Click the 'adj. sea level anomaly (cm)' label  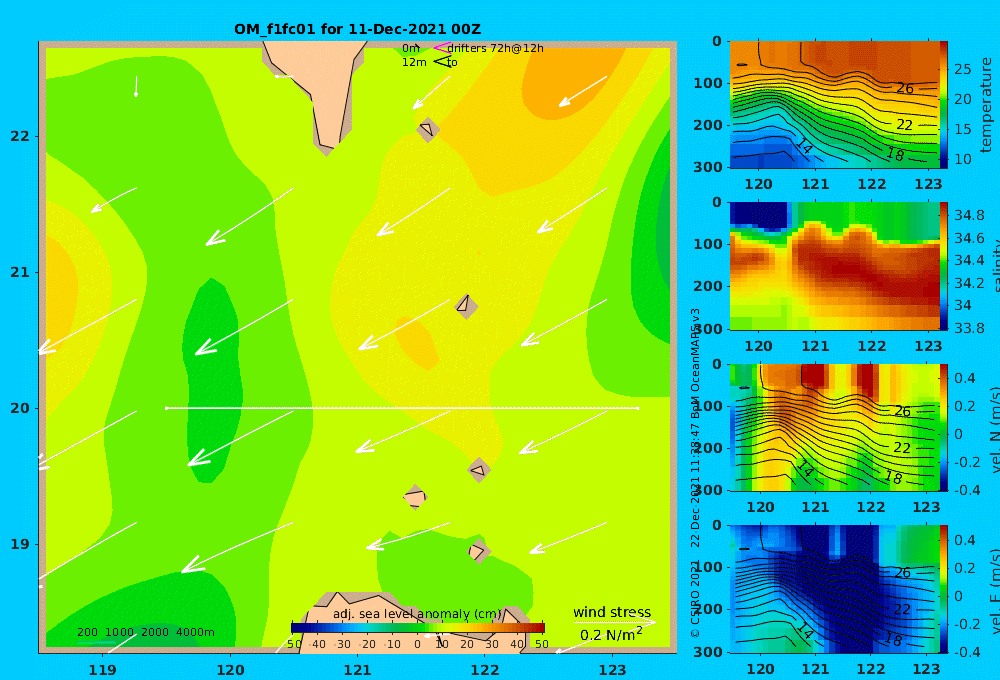[417, 614]
